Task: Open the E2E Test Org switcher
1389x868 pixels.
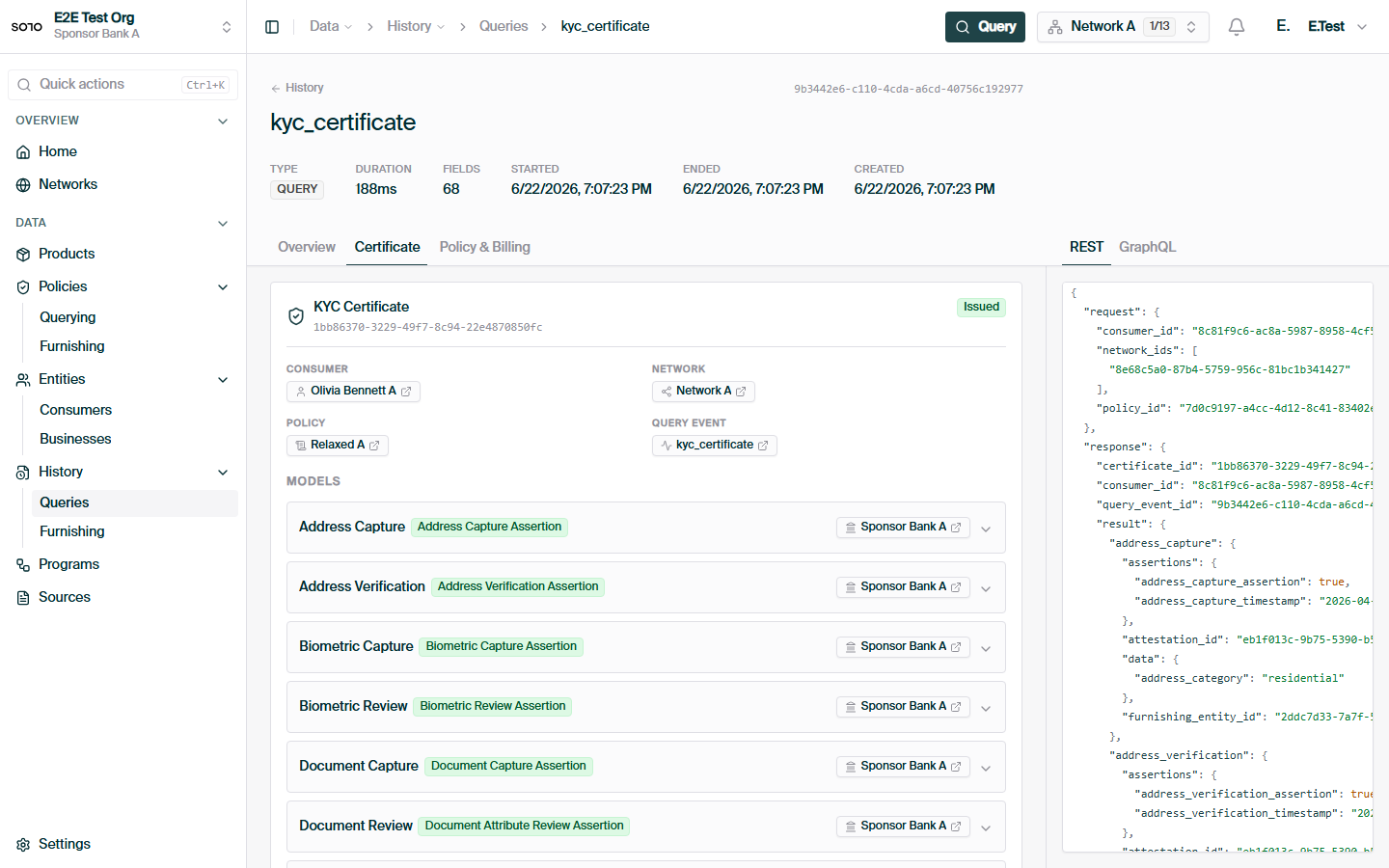Action: click(x=123, y=26)
